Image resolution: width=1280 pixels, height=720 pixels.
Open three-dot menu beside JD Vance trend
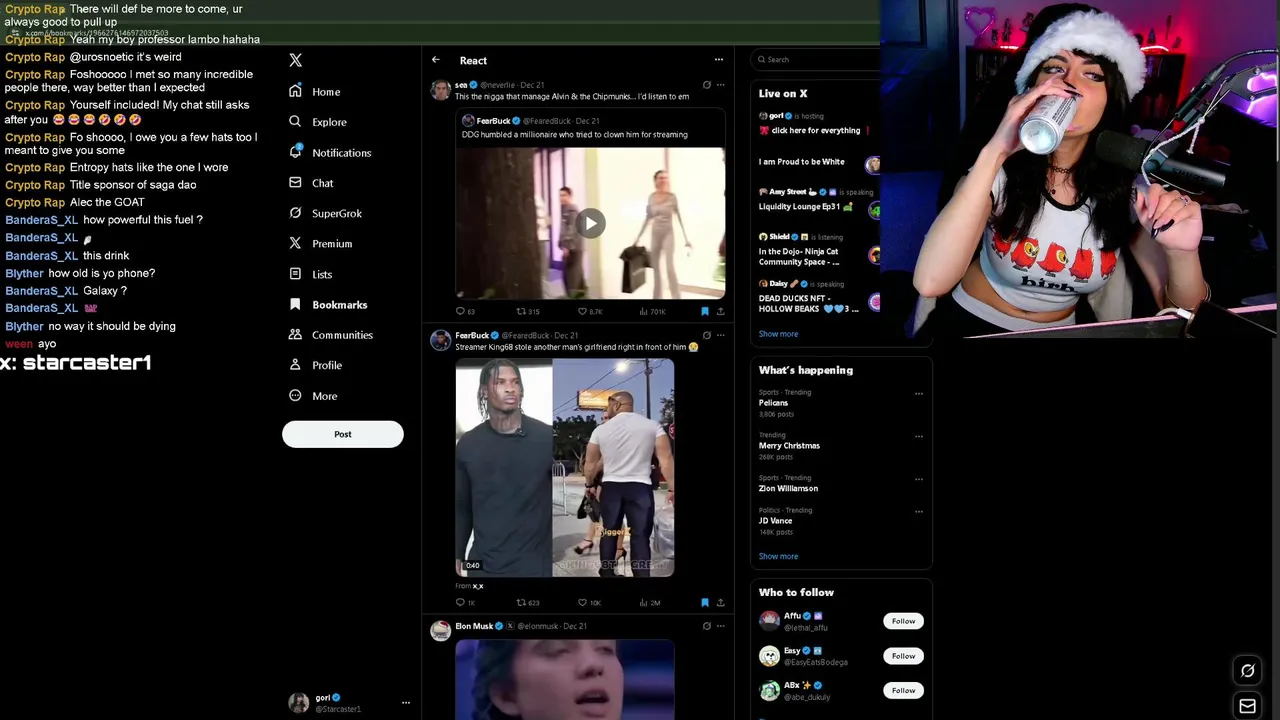pos(918,511)
